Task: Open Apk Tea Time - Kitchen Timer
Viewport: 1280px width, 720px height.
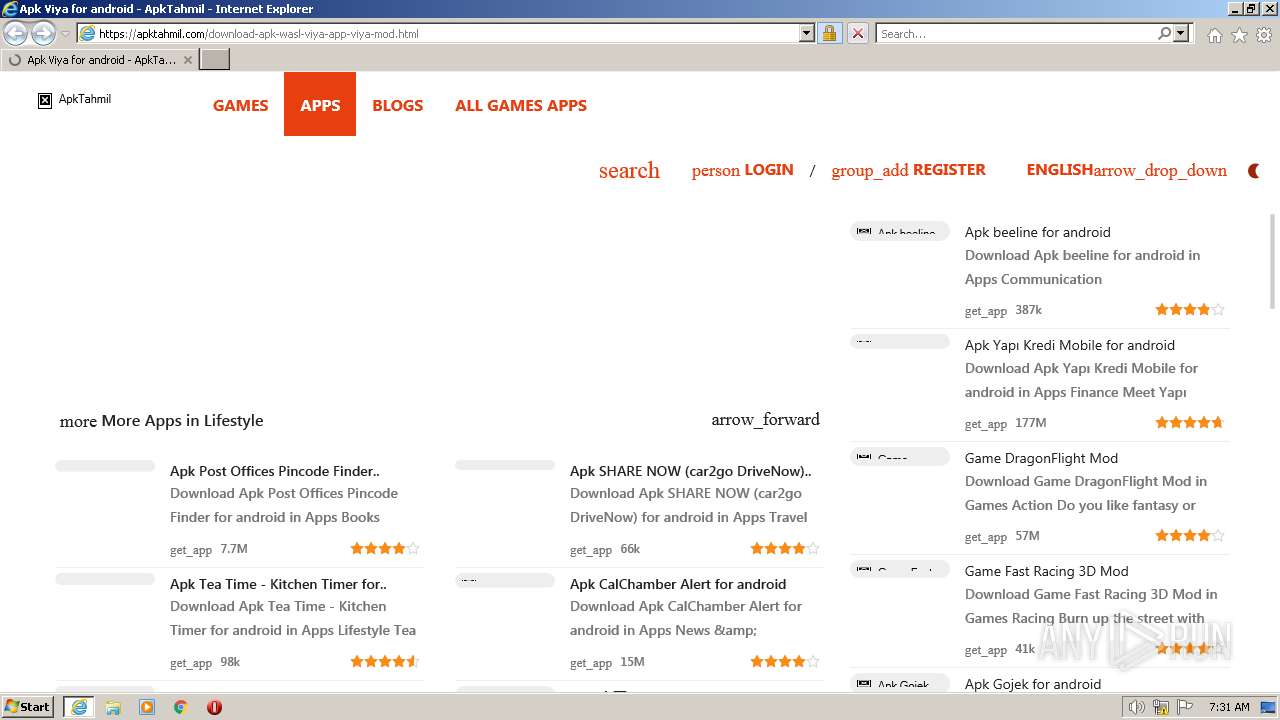Action: click(x=278, y=584)
